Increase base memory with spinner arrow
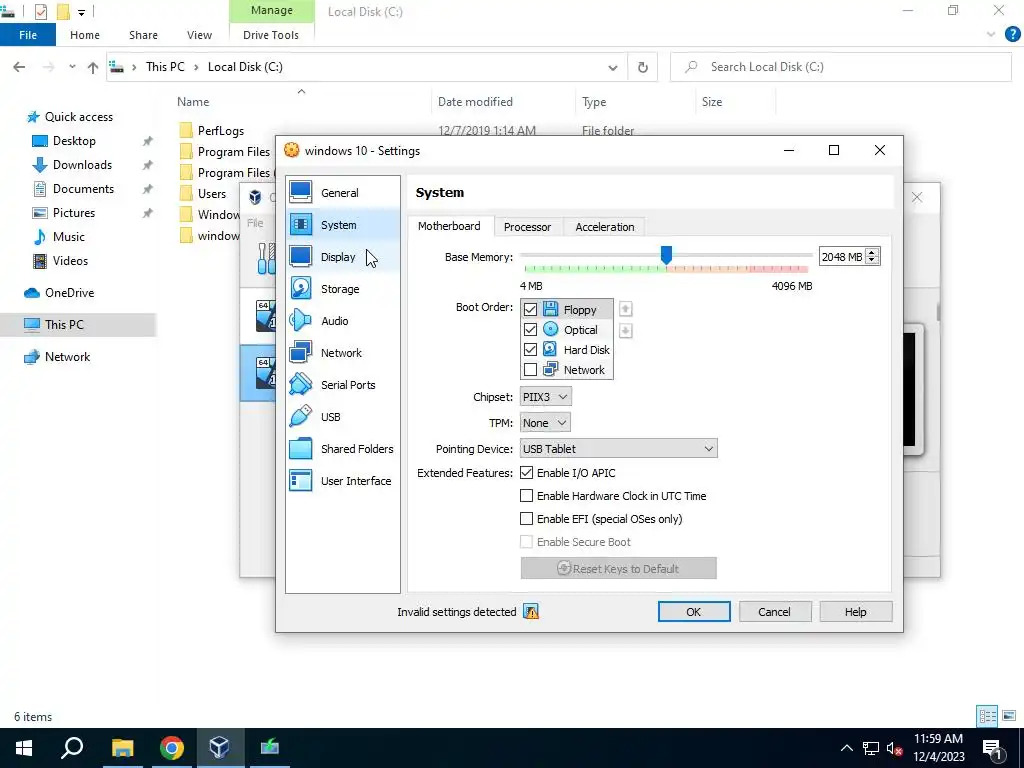The image size is (1024, 768). (x=872, y=253)
